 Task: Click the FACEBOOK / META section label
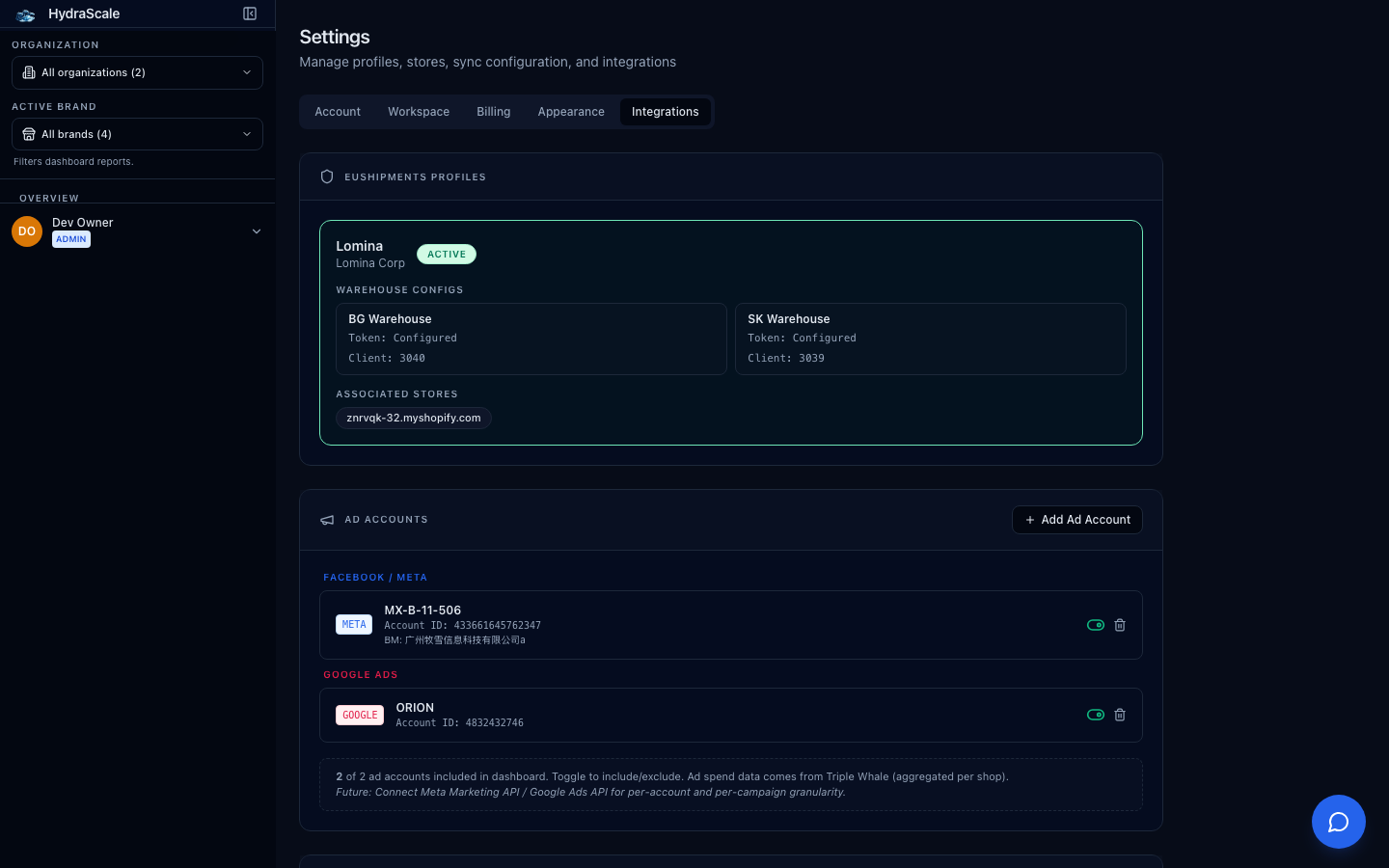pyautogui.click(x=375, y=578)
